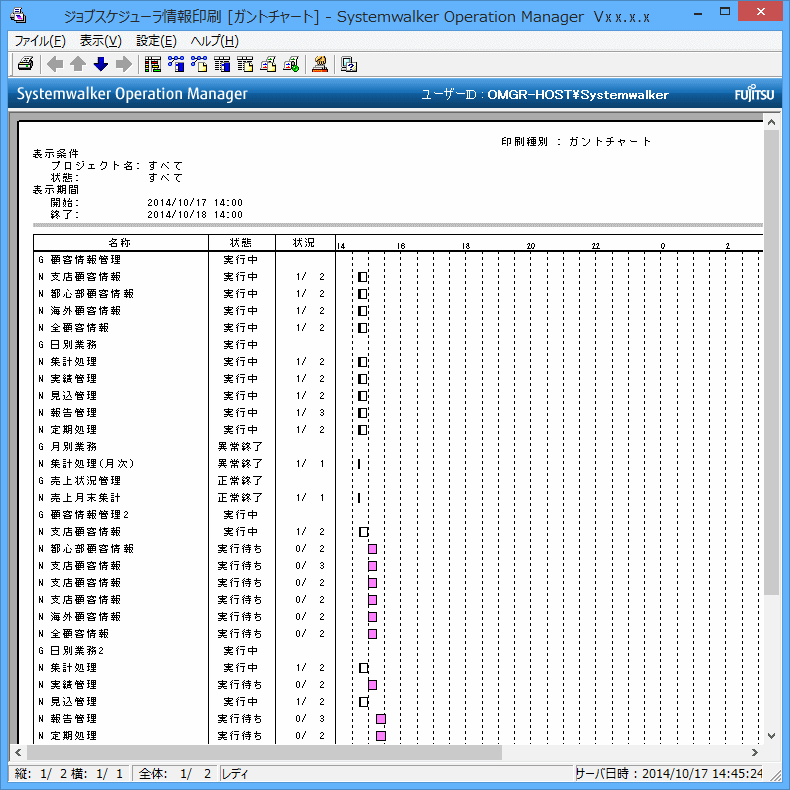The image size is (790, 790).
Task: Click the Gantt bar of '売上月末集計'
Action: pyautogui.click(x=359, y=498)
